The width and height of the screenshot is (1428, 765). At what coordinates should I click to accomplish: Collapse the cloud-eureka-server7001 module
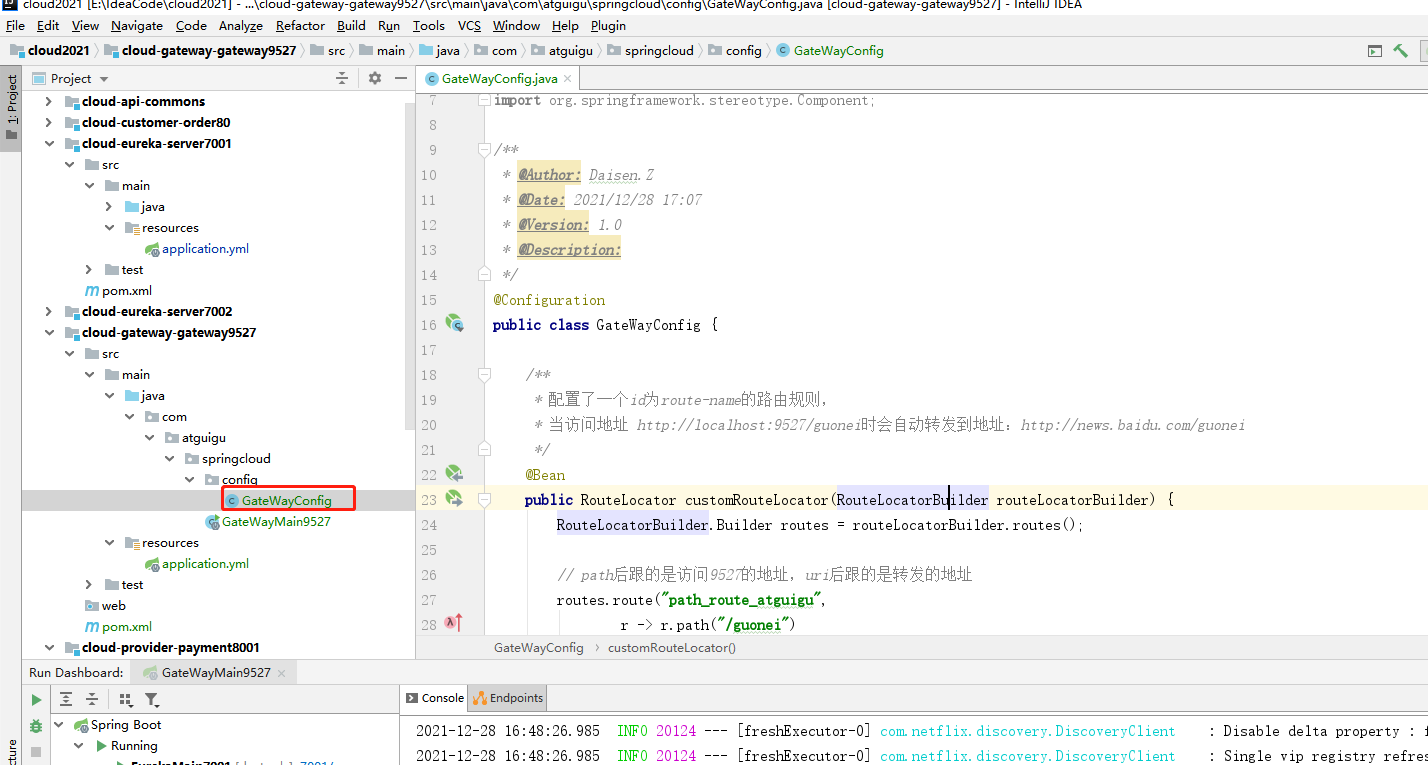[48, 143]
